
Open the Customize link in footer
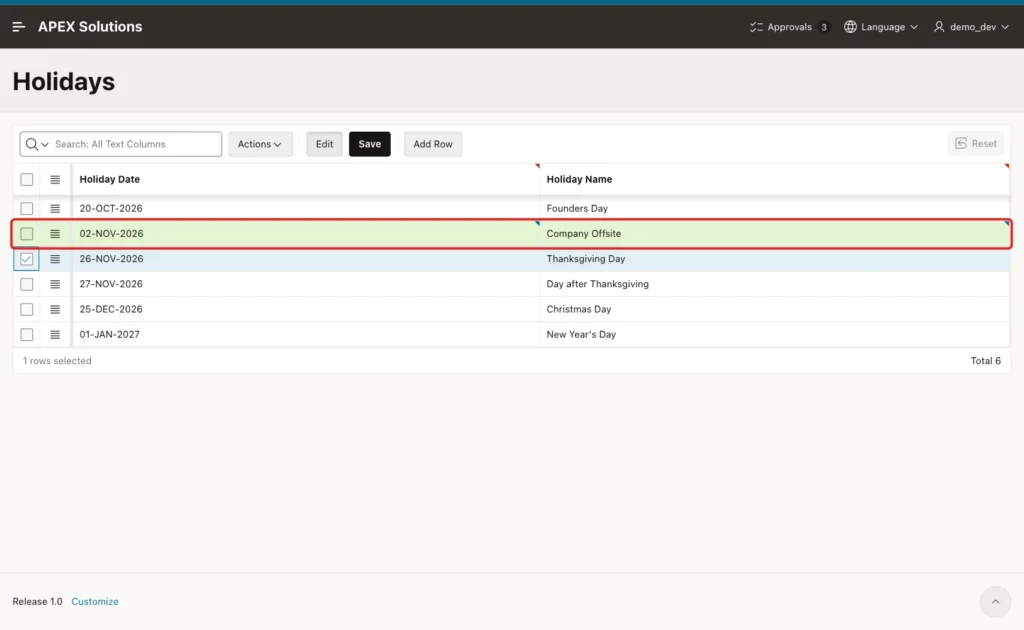click(95, 602)
